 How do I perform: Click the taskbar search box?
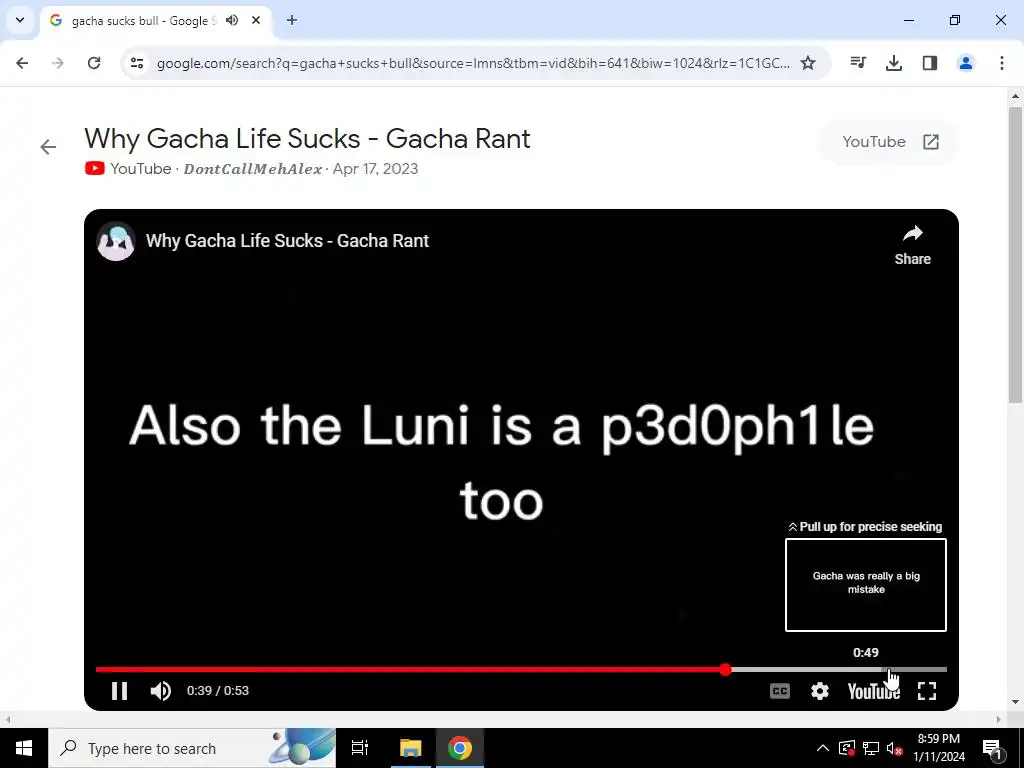pos(192,748)
